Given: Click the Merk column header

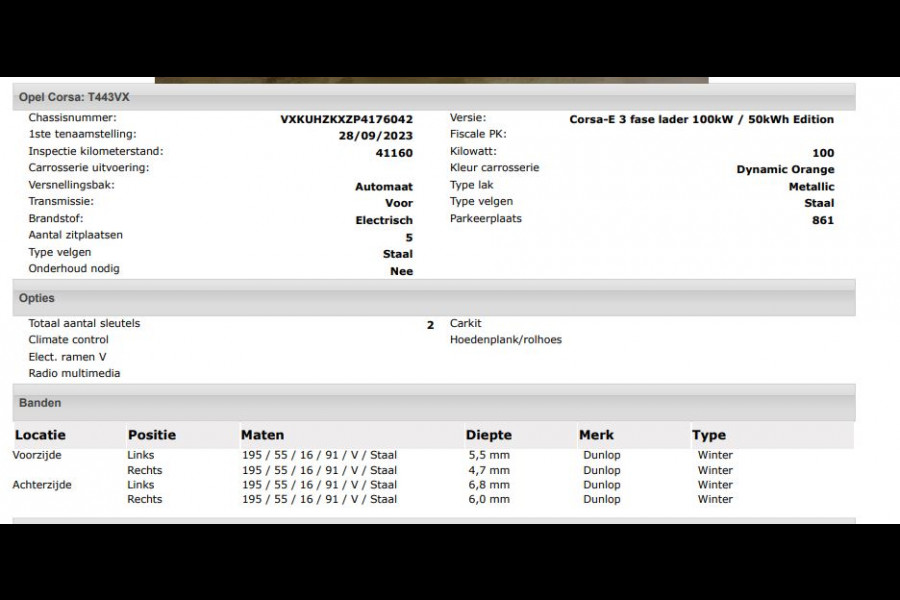Looking at the screenshot, I should pyautogui.click(x=596, y=435).
